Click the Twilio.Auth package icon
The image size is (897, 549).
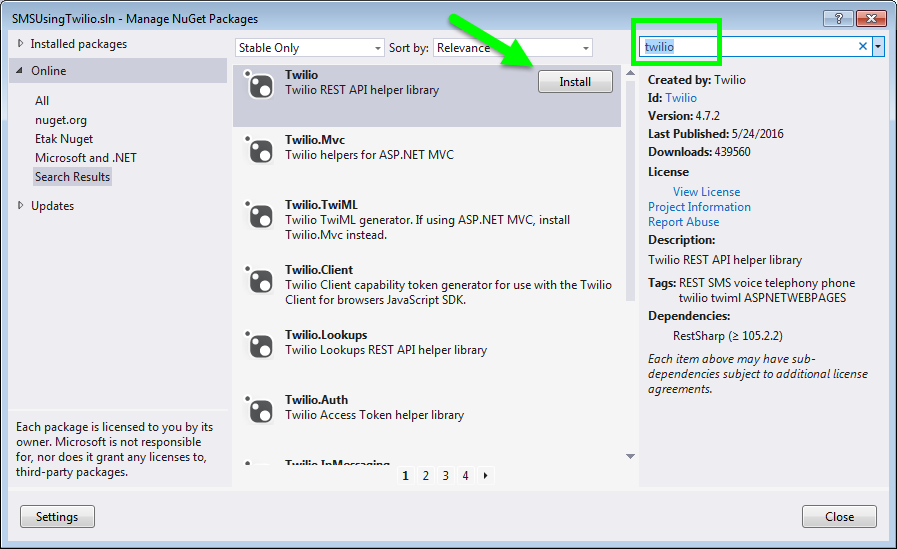pos(259,410)
